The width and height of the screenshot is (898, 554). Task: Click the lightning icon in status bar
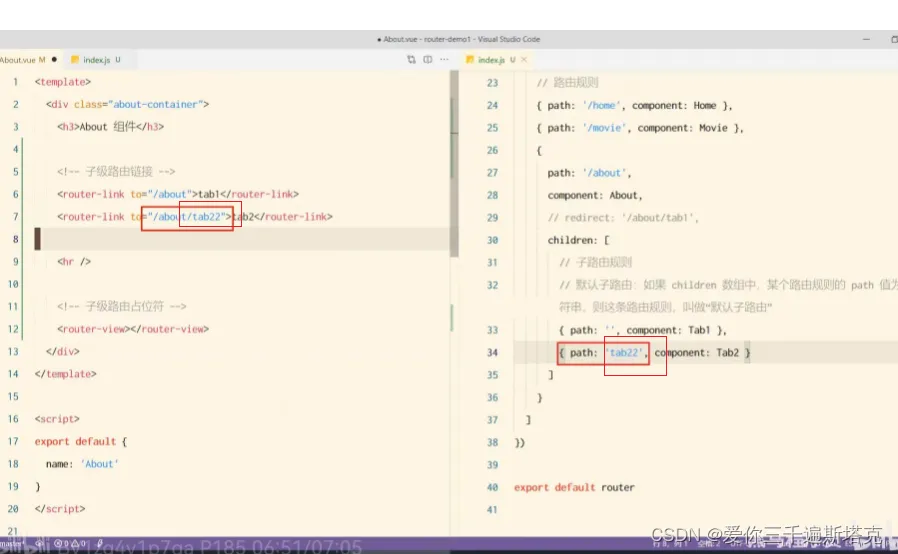[99, 544]
